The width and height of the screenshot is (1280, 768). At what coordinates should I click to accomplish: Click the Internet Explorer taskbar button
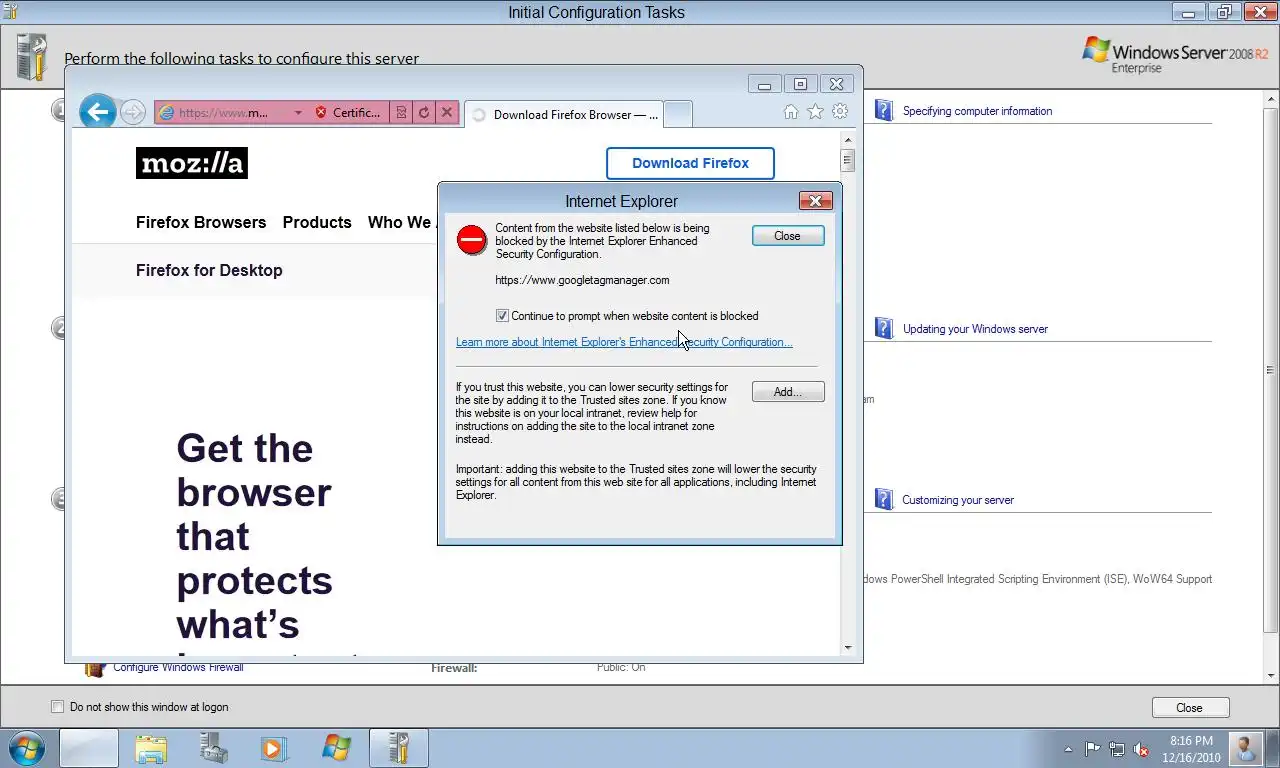(89, 748)
